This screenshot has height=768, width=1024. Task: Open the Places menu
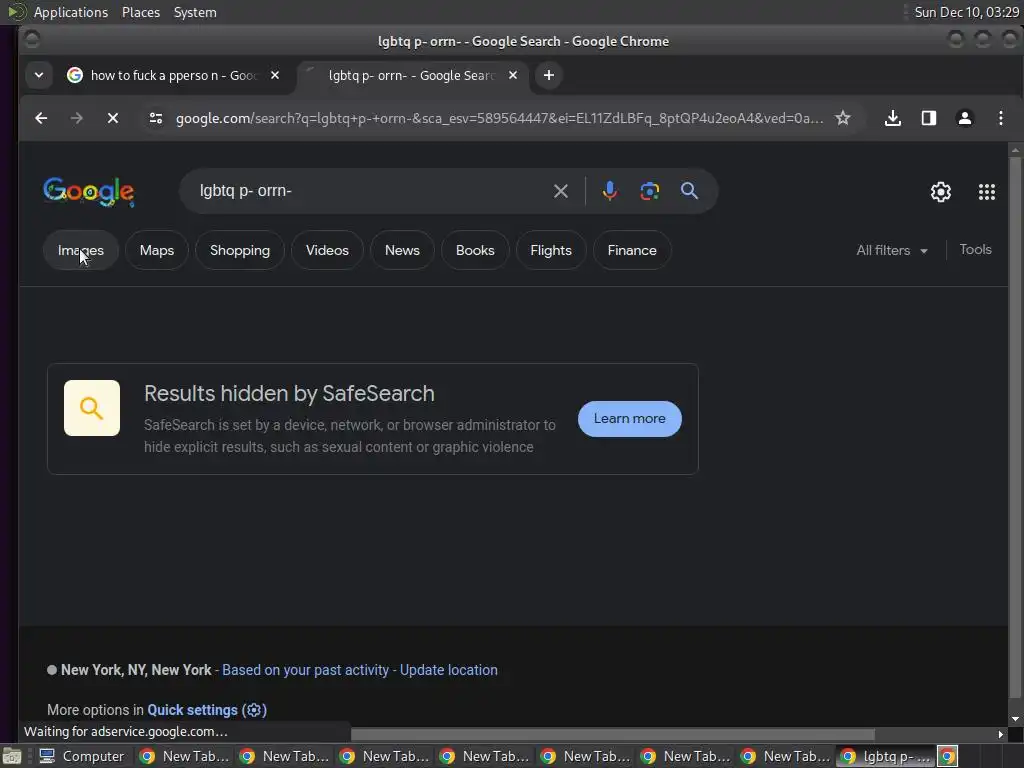141,12
